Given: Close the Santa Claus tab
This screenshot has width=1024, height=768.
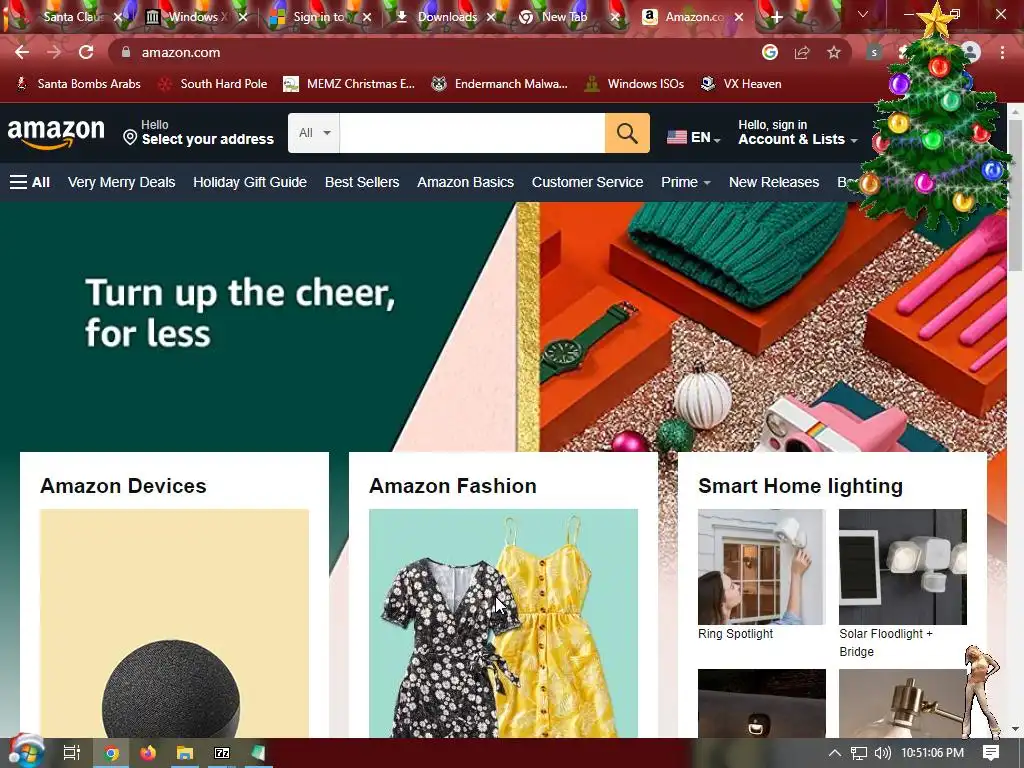Looking at the screenshot, I should point(118,18).
